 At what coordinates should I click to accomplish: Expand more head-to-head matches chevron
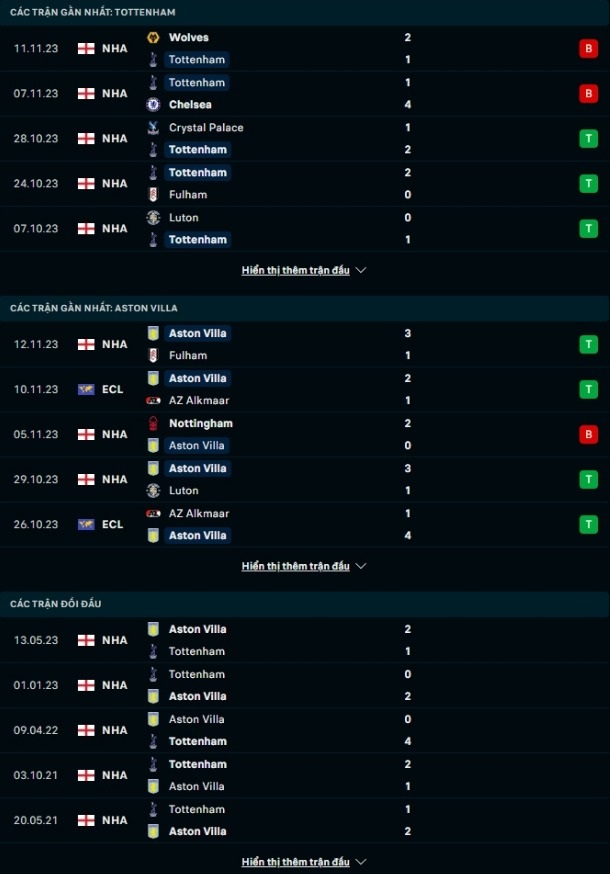pyautogui.click(x=361, y=862)
